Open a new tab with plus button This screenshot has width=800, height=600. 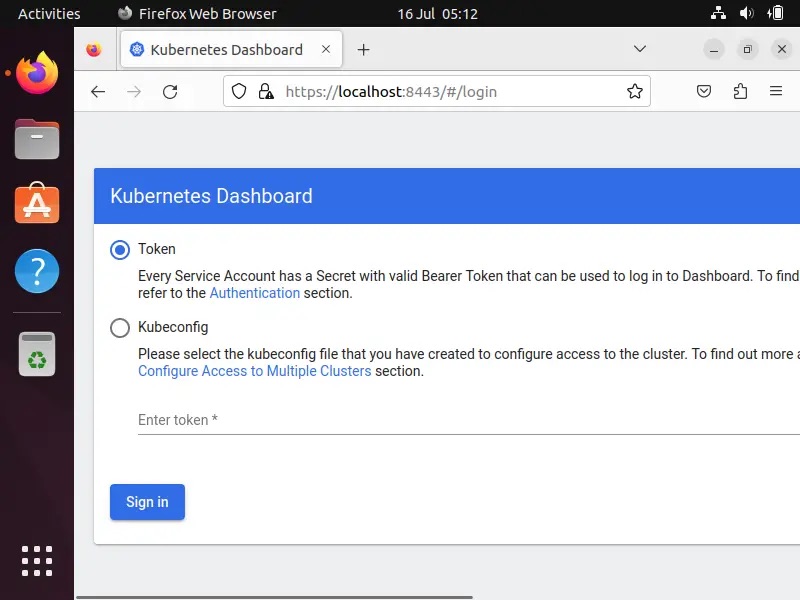click(x=363, y=50)
